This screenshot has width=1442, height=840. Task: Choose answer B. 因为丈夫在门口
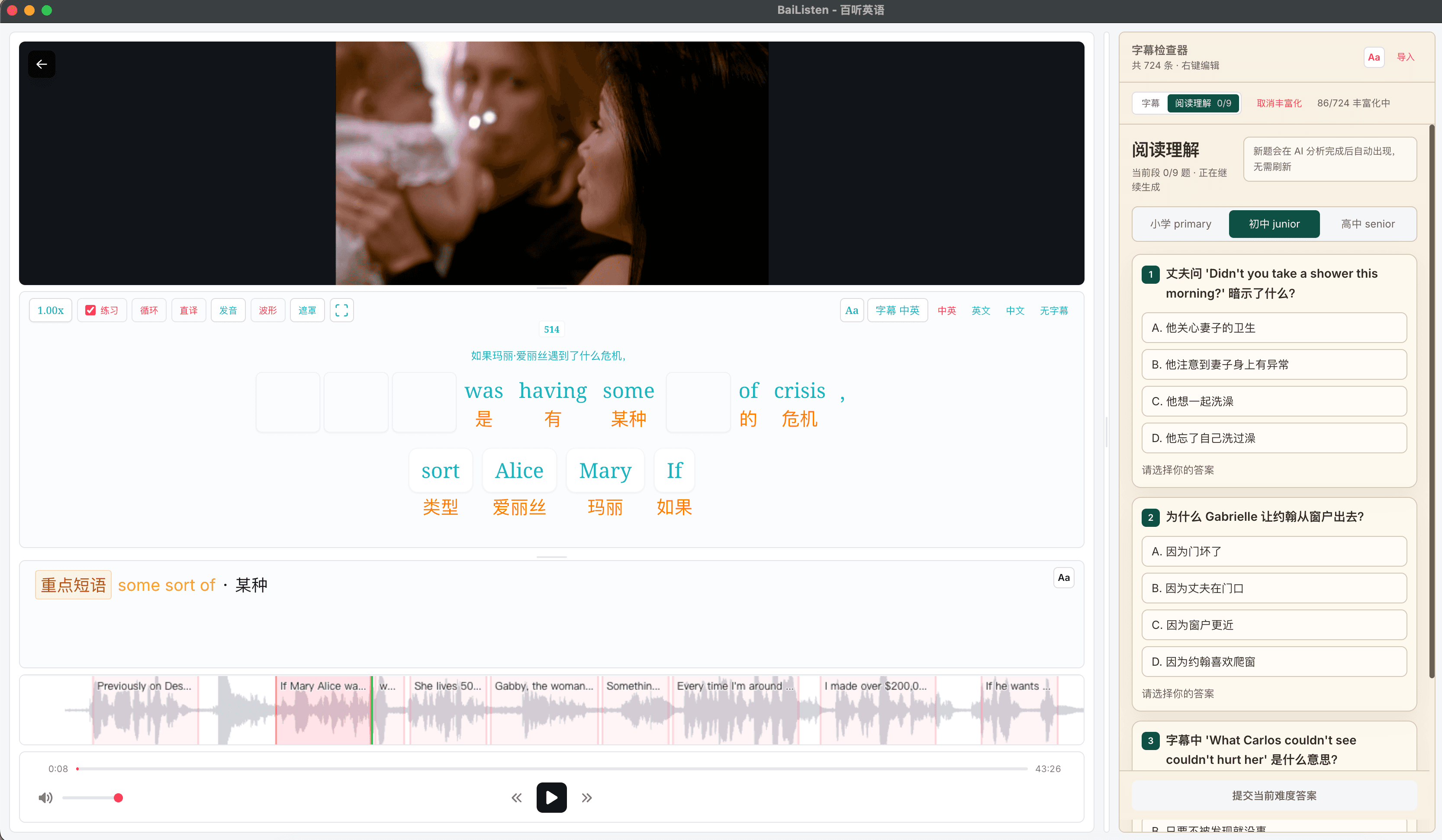1275,588
